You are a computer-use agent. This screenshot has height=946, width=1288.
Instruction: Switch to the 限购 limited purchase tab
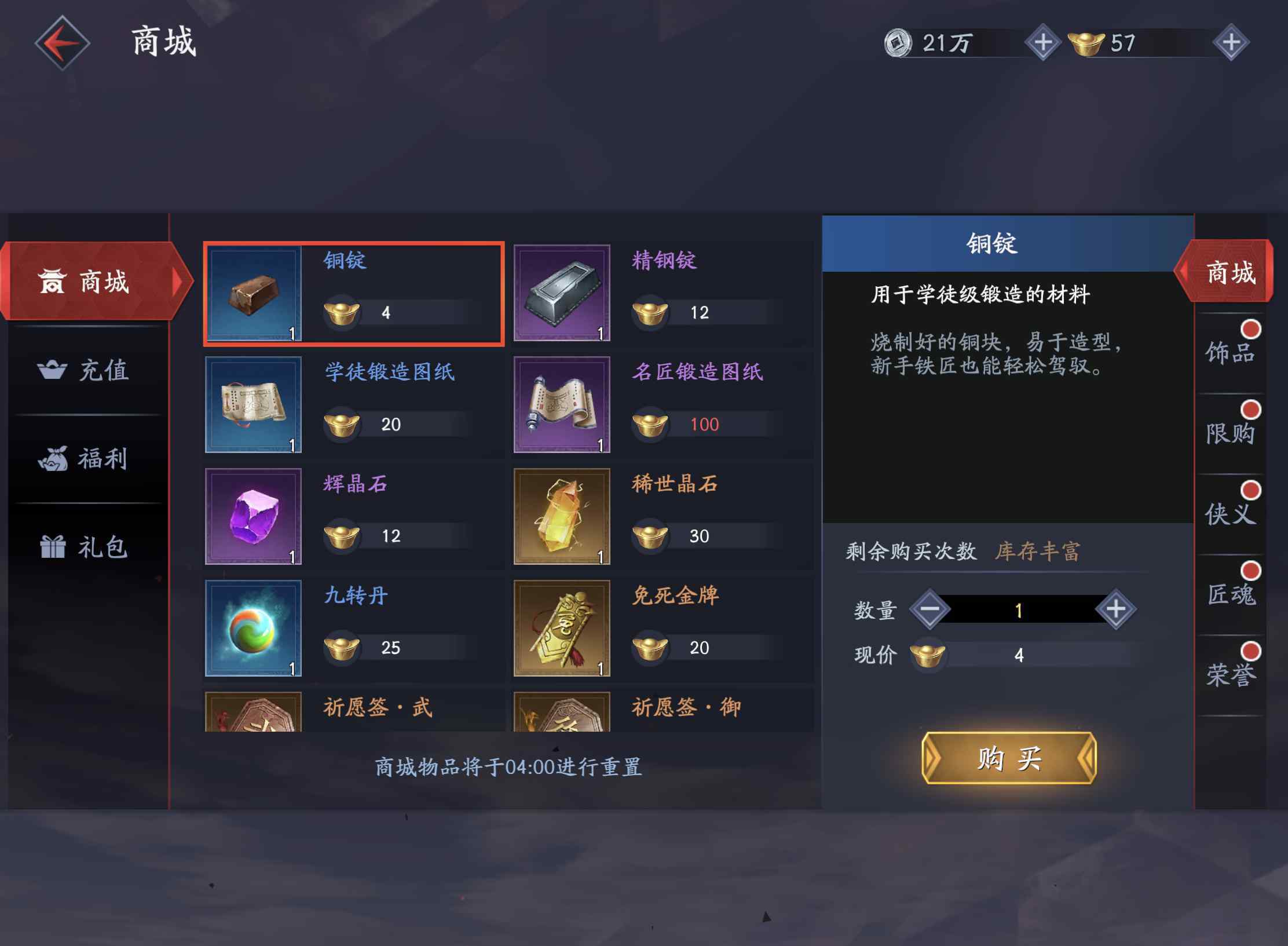(1230, 433)
